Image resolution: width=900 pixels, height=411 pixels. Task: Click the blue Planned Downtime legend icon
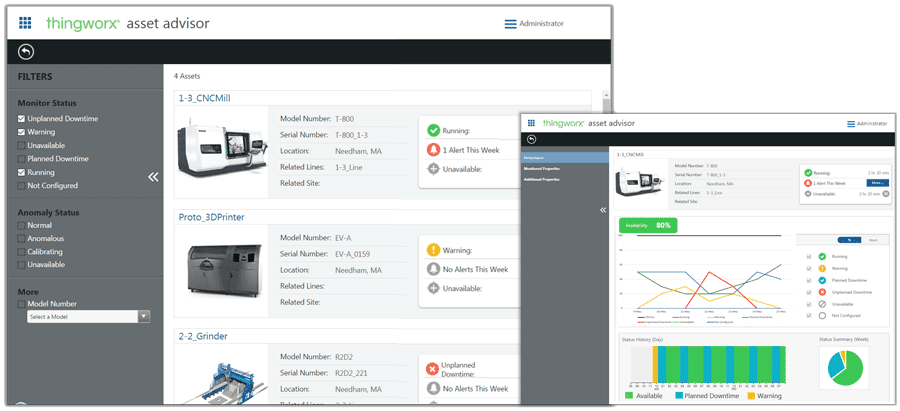pos(822,280)
